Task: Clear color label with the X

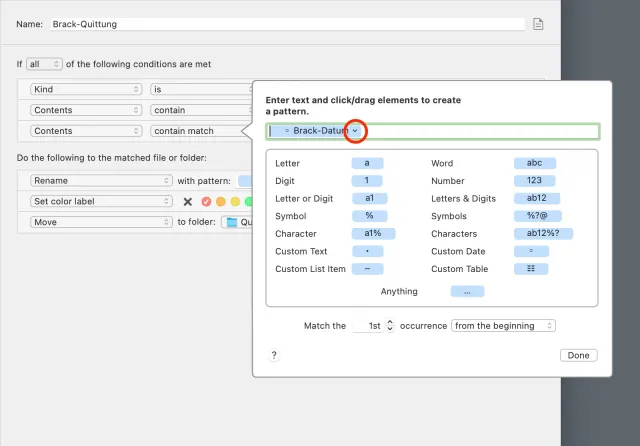Action: point(187,201)
